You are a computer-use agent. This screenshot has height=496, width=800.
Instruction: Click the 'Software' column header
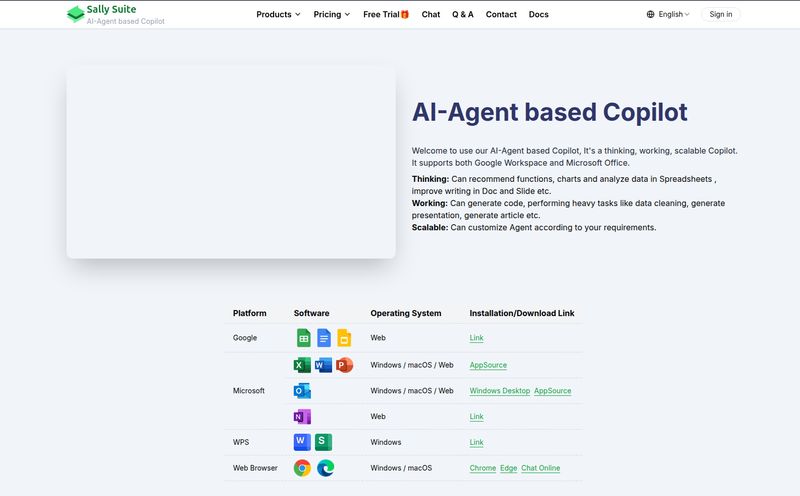(311, 313)
